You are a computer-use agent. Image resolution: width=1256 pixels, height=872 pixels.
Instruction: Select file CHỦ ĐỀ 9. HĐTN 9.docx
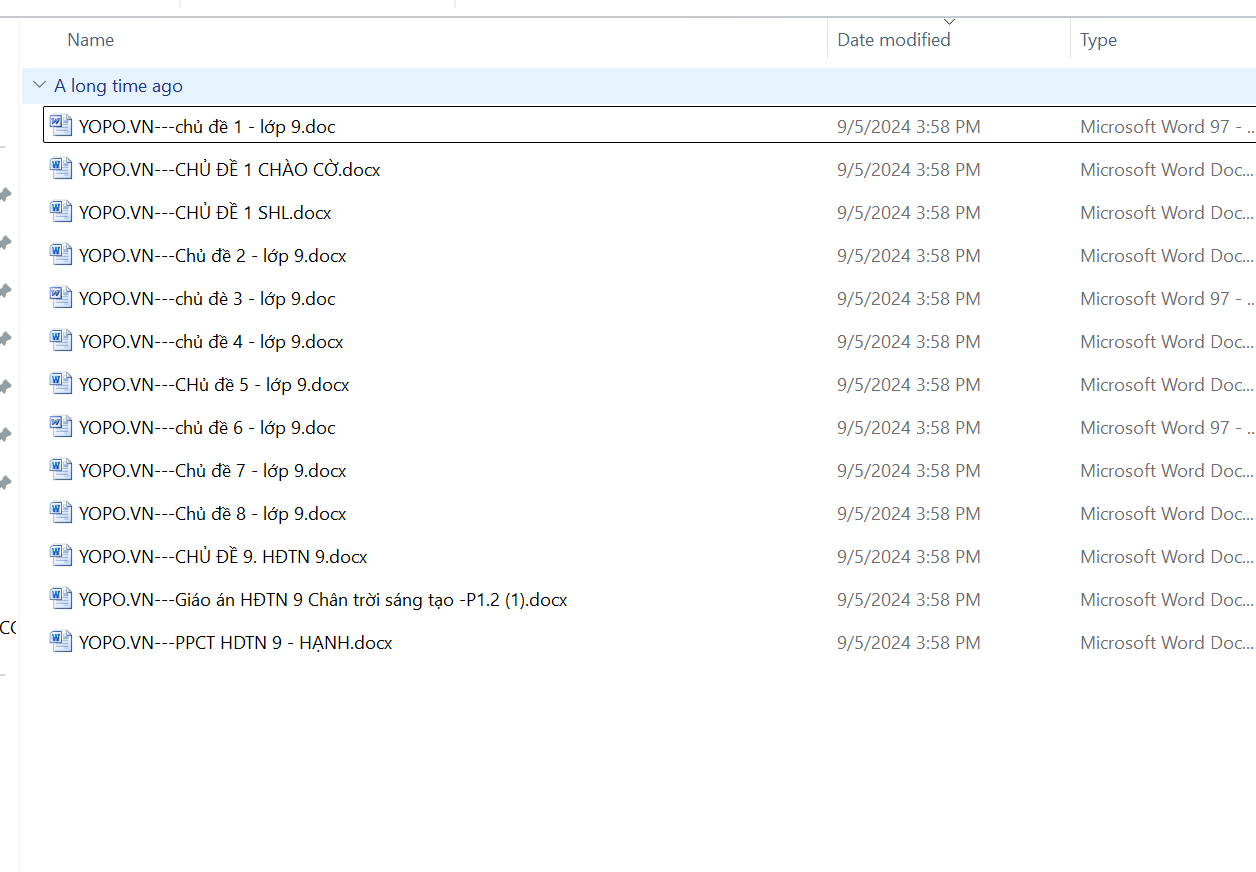pos(223,557)
